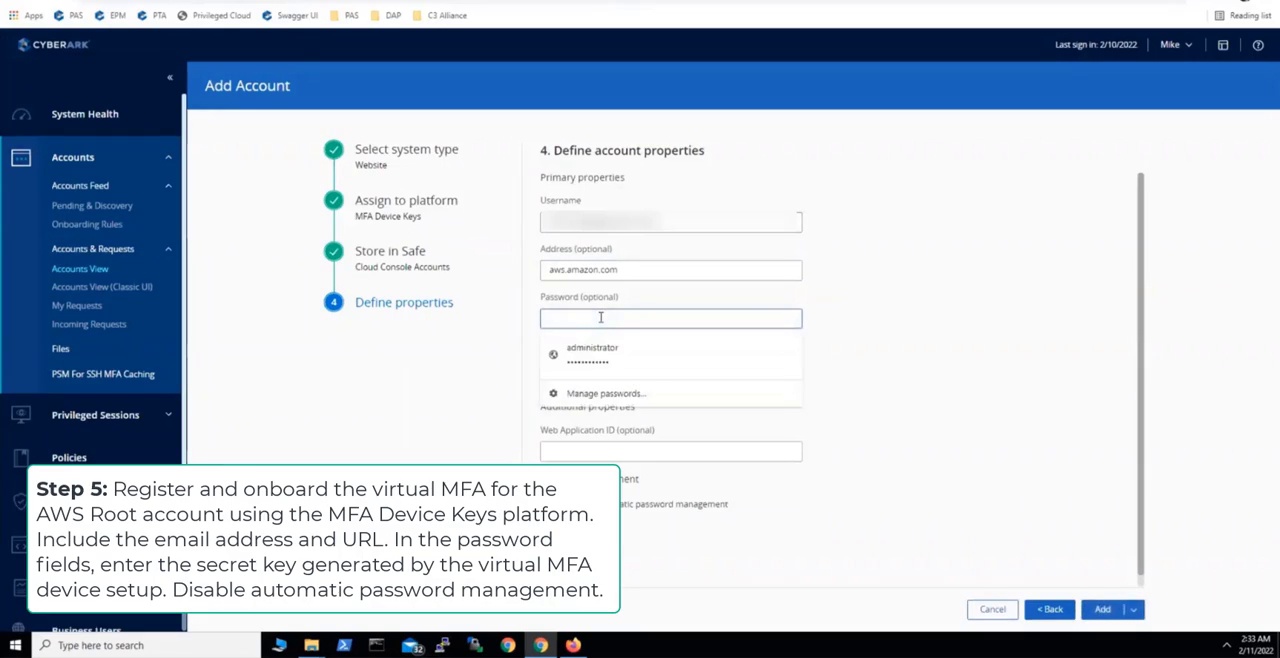1280x658 pixels.
Task: Open the help question mark icon
Action: tap(1258, 44)
